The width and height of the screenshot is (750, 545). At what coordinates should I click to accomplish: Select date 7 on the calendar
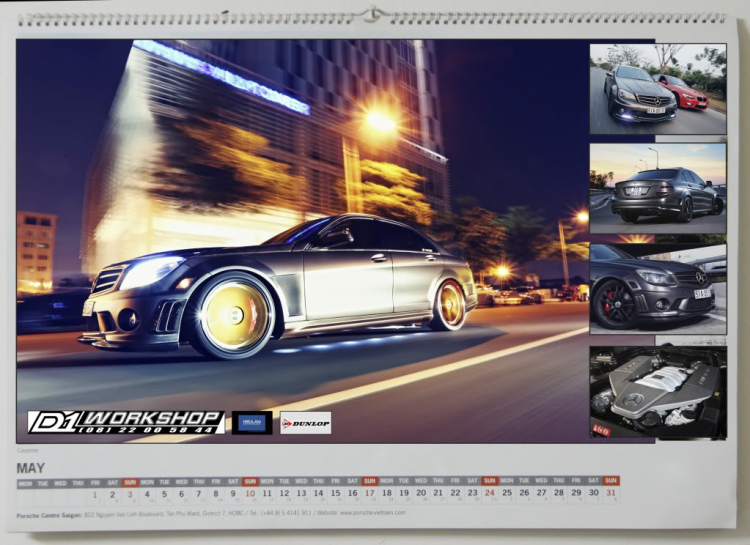199,494
